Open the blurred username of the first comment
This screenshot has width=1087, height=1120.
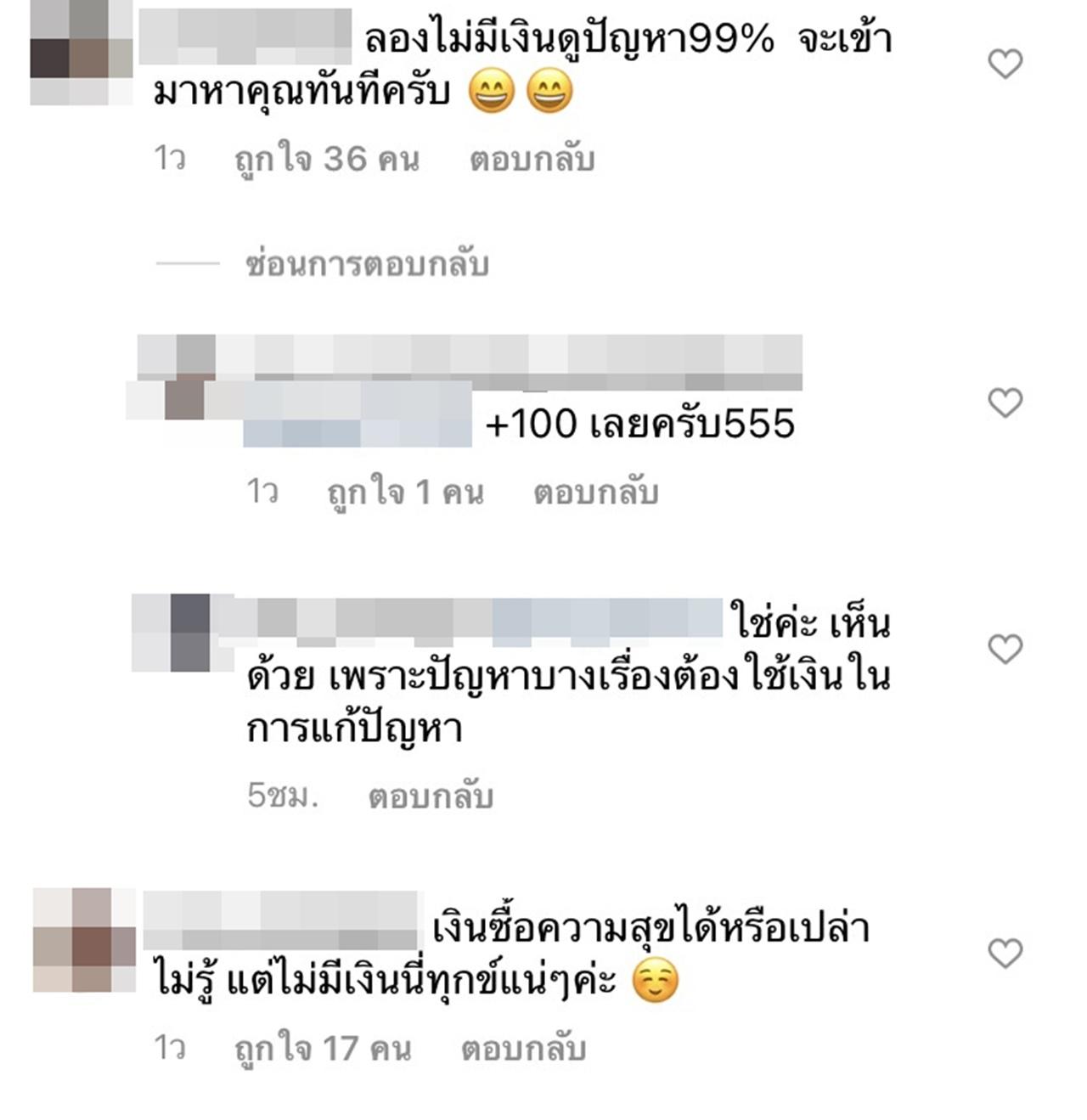(x=245, y=37)
